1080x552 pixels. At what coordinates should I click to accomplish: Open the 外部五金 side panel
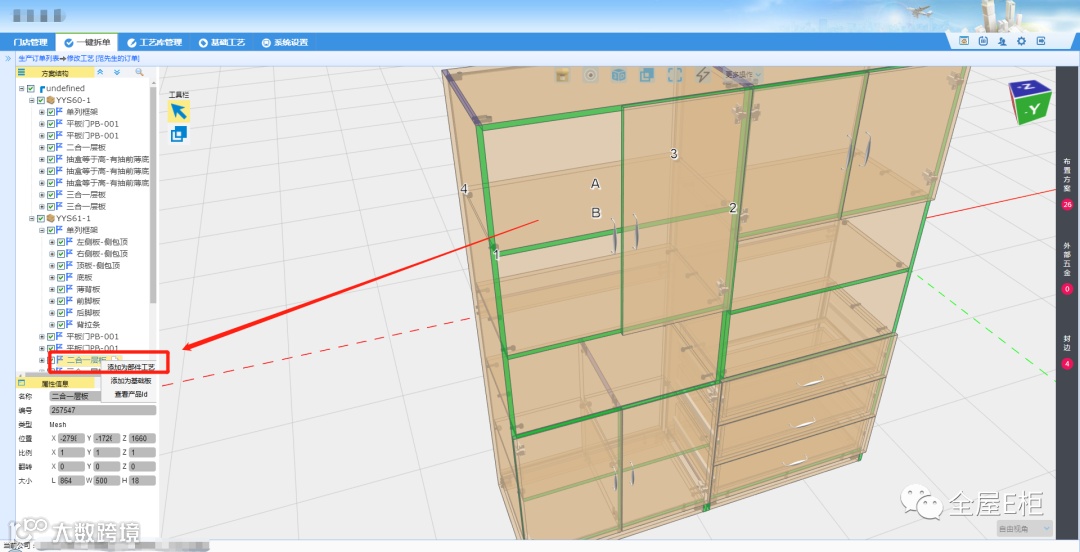pos(1067,268)
